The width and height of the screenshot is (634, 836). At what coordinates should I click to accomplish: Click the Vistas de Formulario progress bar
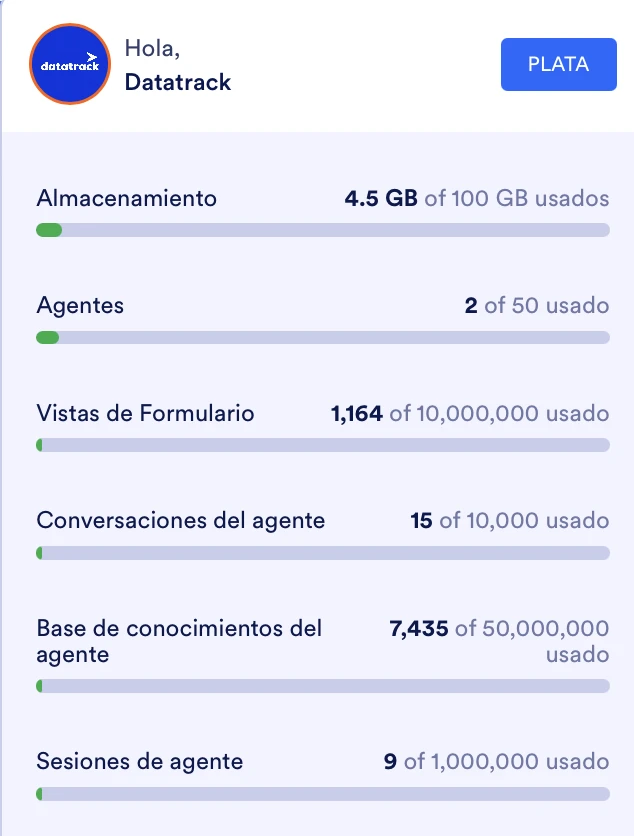[x=322, y=445]
